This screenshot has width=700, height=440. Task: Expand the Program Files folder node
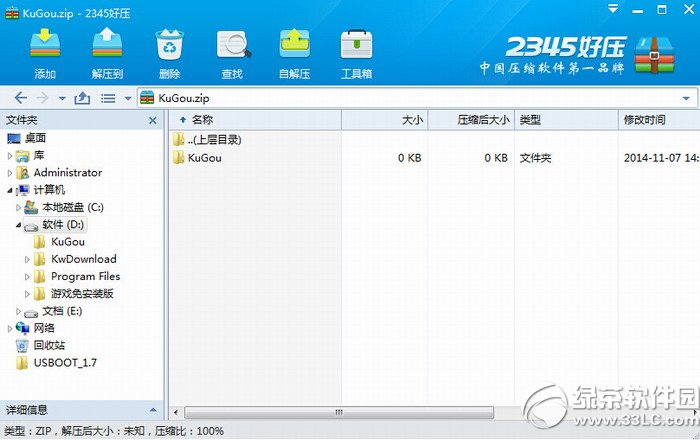tap(27, 277)
